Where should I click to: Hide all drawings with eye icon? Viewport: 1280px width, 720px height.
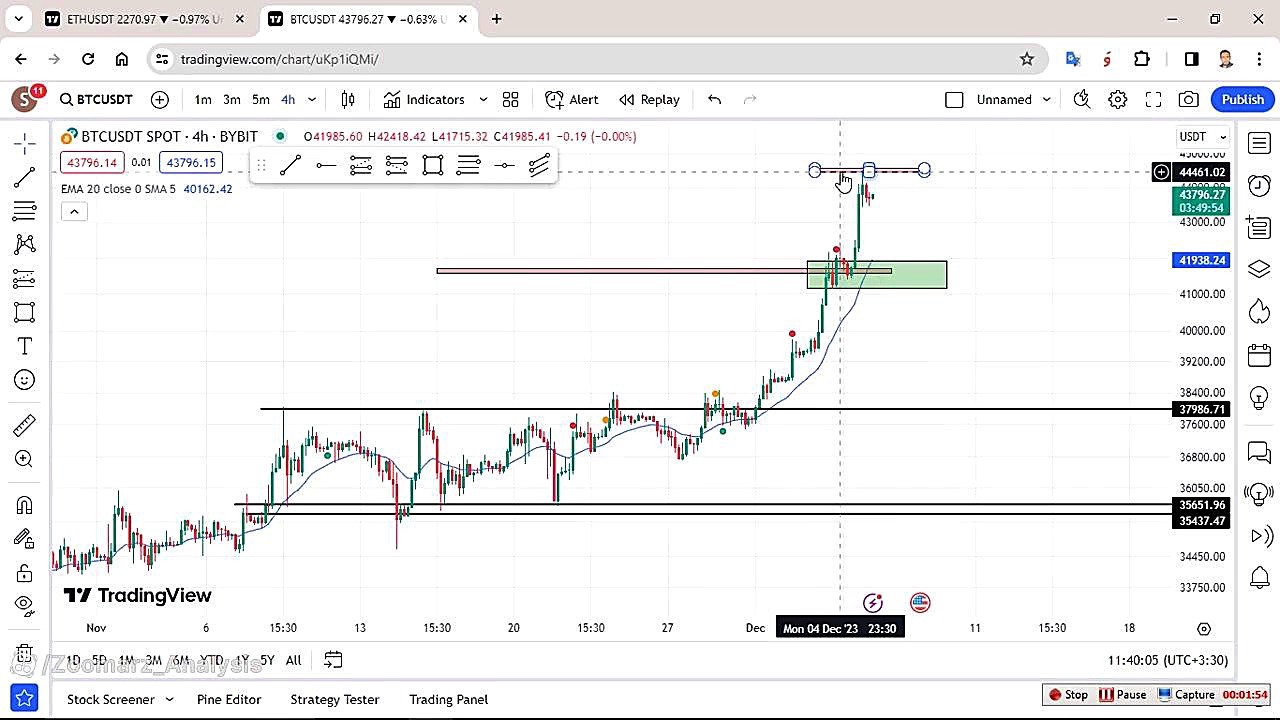click(x=25, y=604)
